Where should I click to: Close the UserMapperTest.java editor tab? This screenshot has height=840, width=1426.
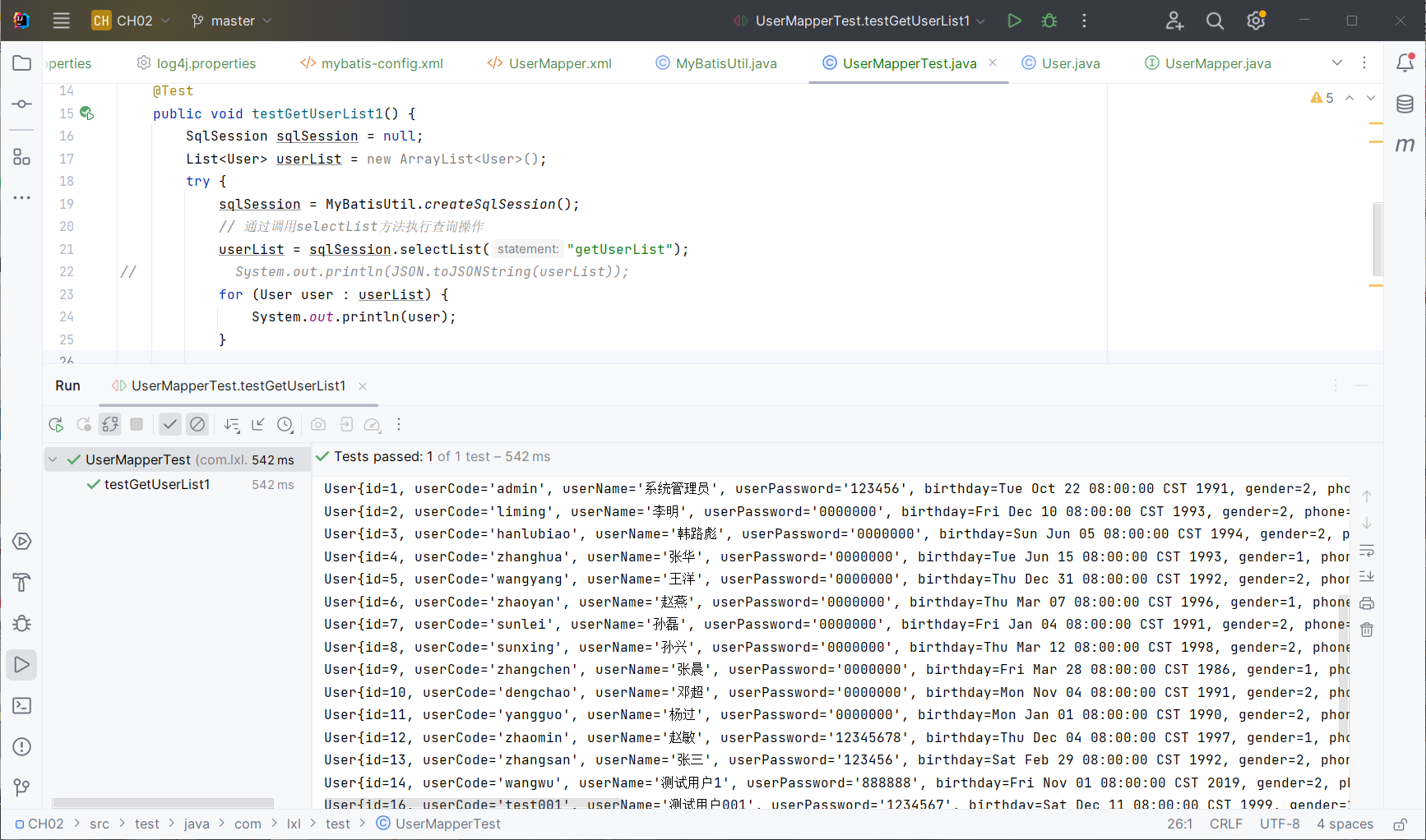tap(993, 62)
